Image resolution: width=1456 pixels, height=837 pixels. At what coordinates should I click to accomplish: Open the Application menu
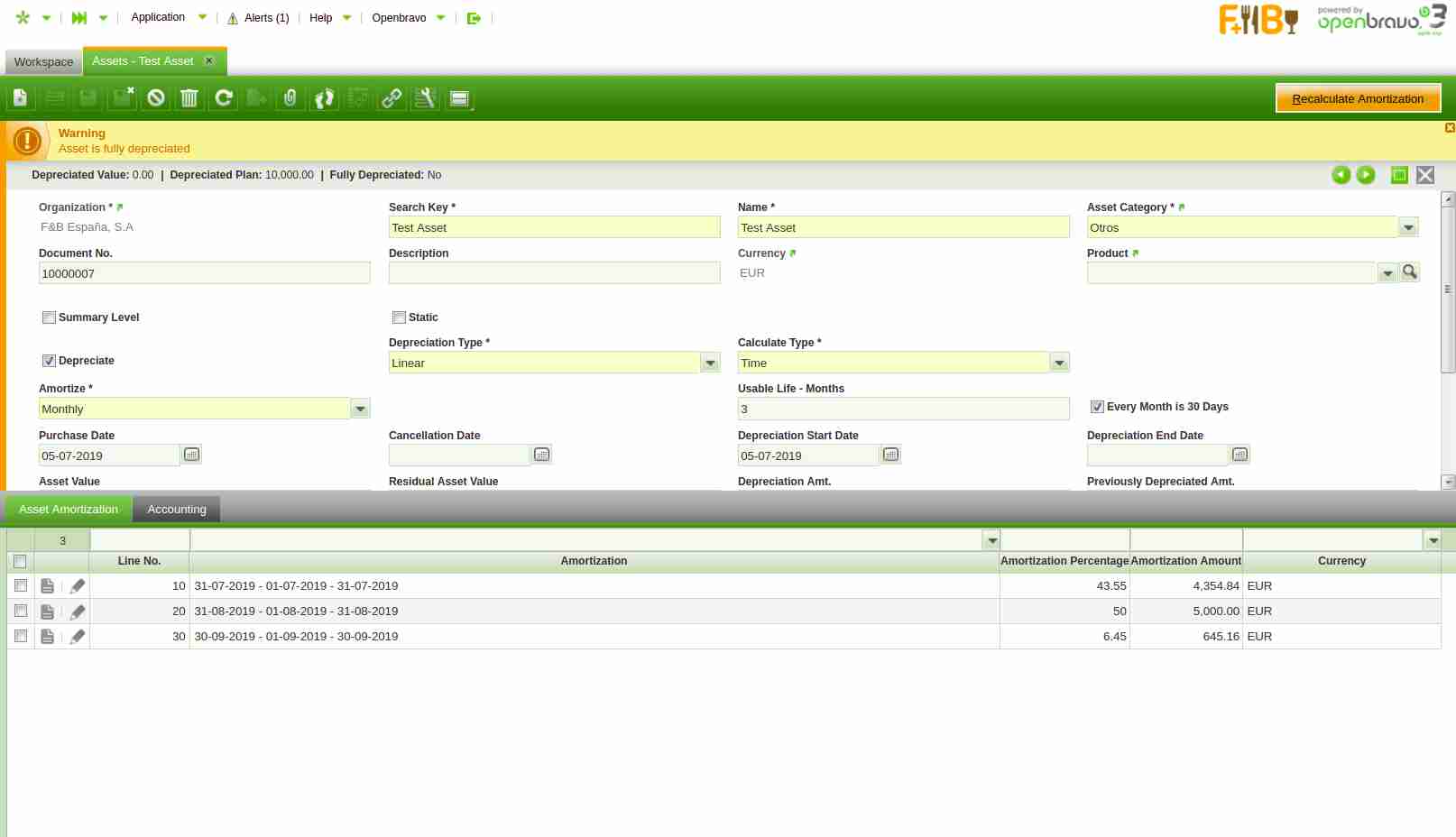[x=158, y=17]
